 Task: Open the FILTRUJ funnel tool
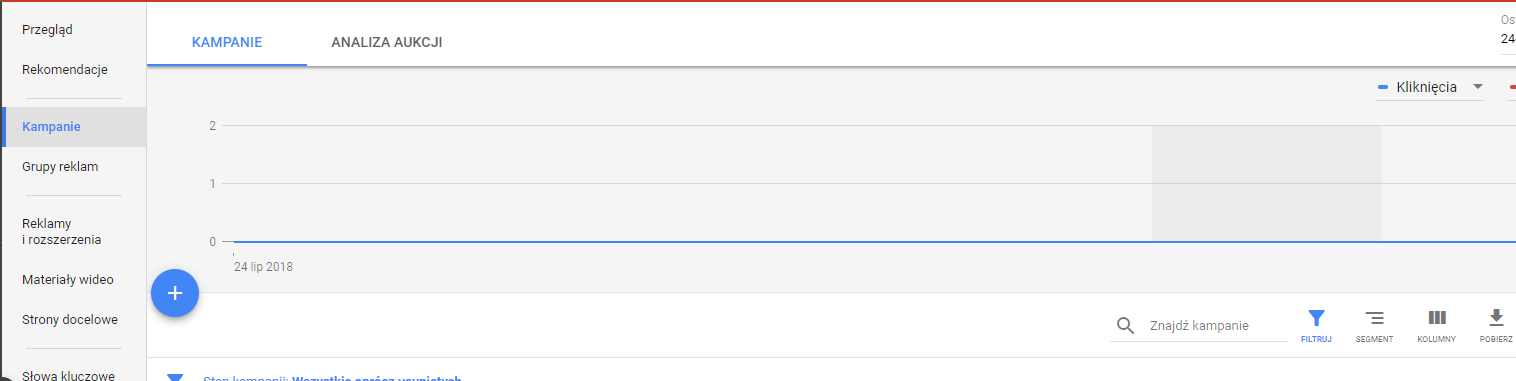tap(1316, 326)
